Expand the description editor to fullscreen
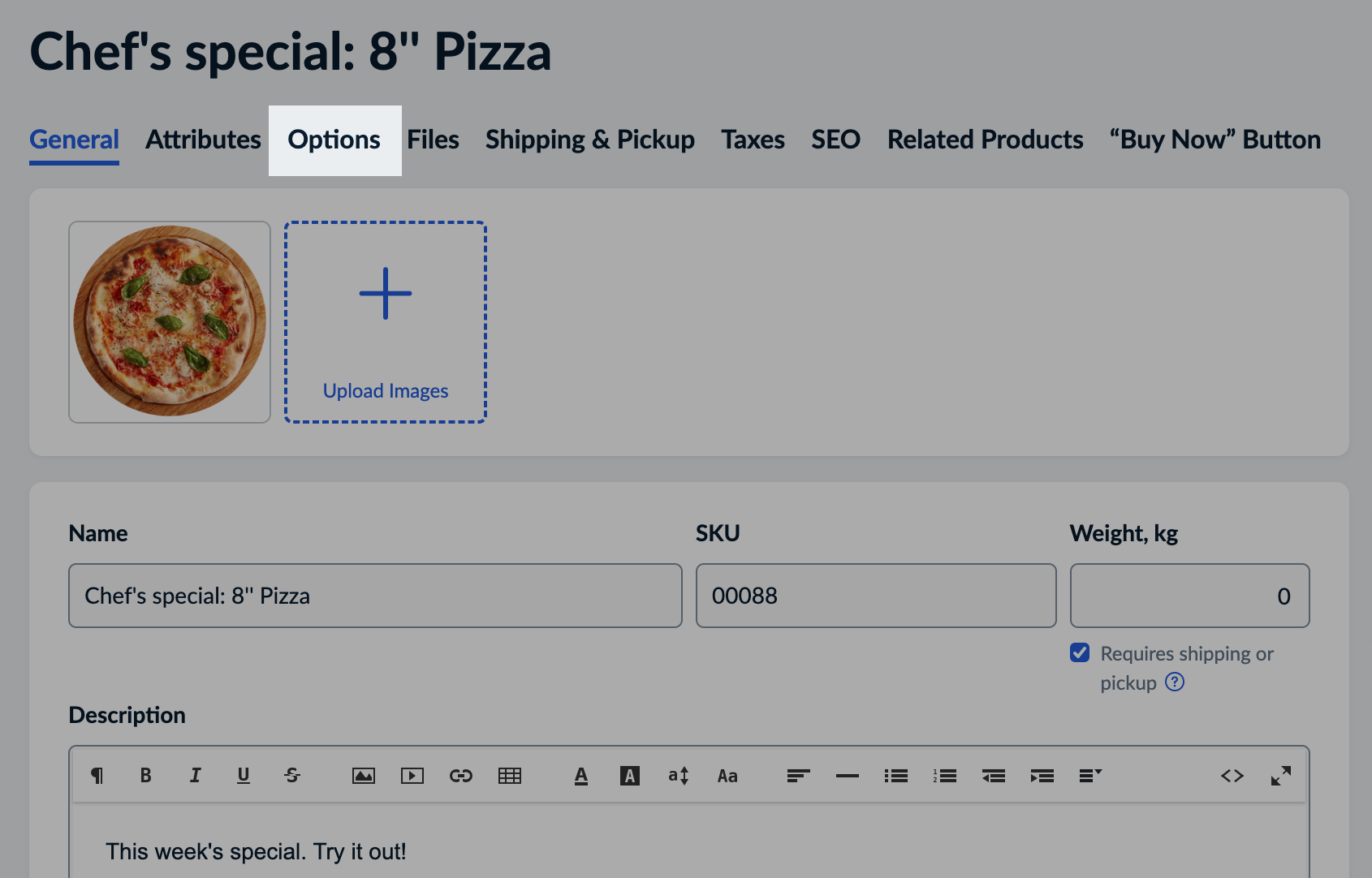This screenshot has height=878, width=1372. [x=1281, y=775]
